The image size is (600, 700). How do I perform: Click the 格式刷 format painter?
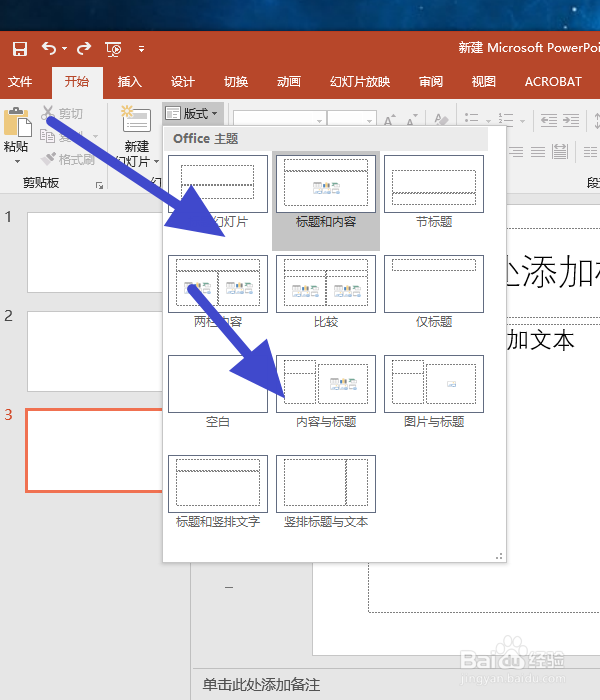point(68,159)
